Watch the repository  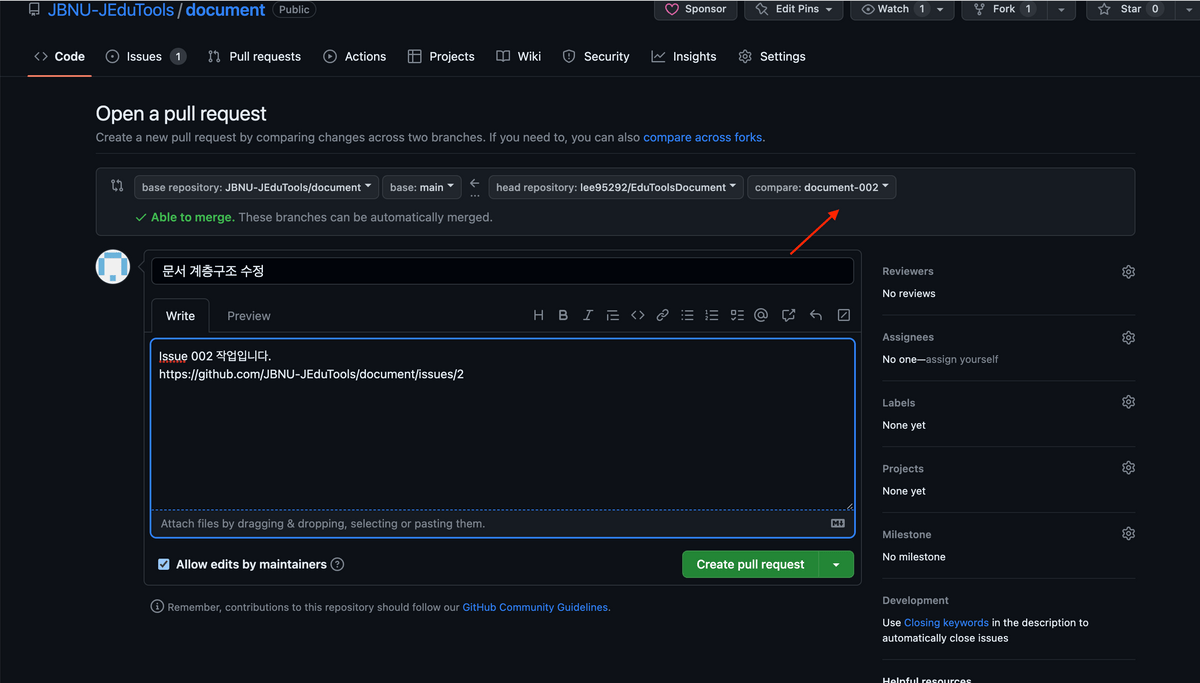[x=893, y=10]
